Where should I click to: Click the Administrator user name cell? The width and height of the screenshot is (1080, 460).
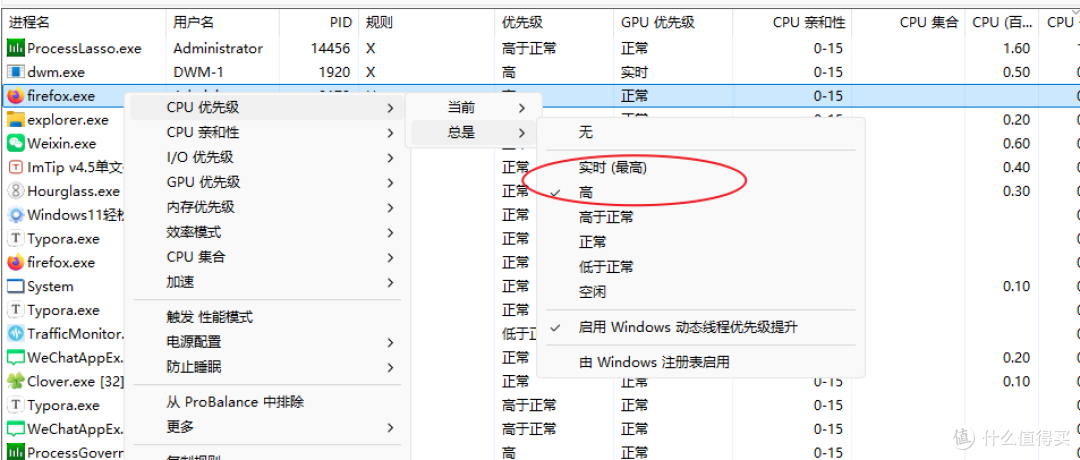click(218, 48)
